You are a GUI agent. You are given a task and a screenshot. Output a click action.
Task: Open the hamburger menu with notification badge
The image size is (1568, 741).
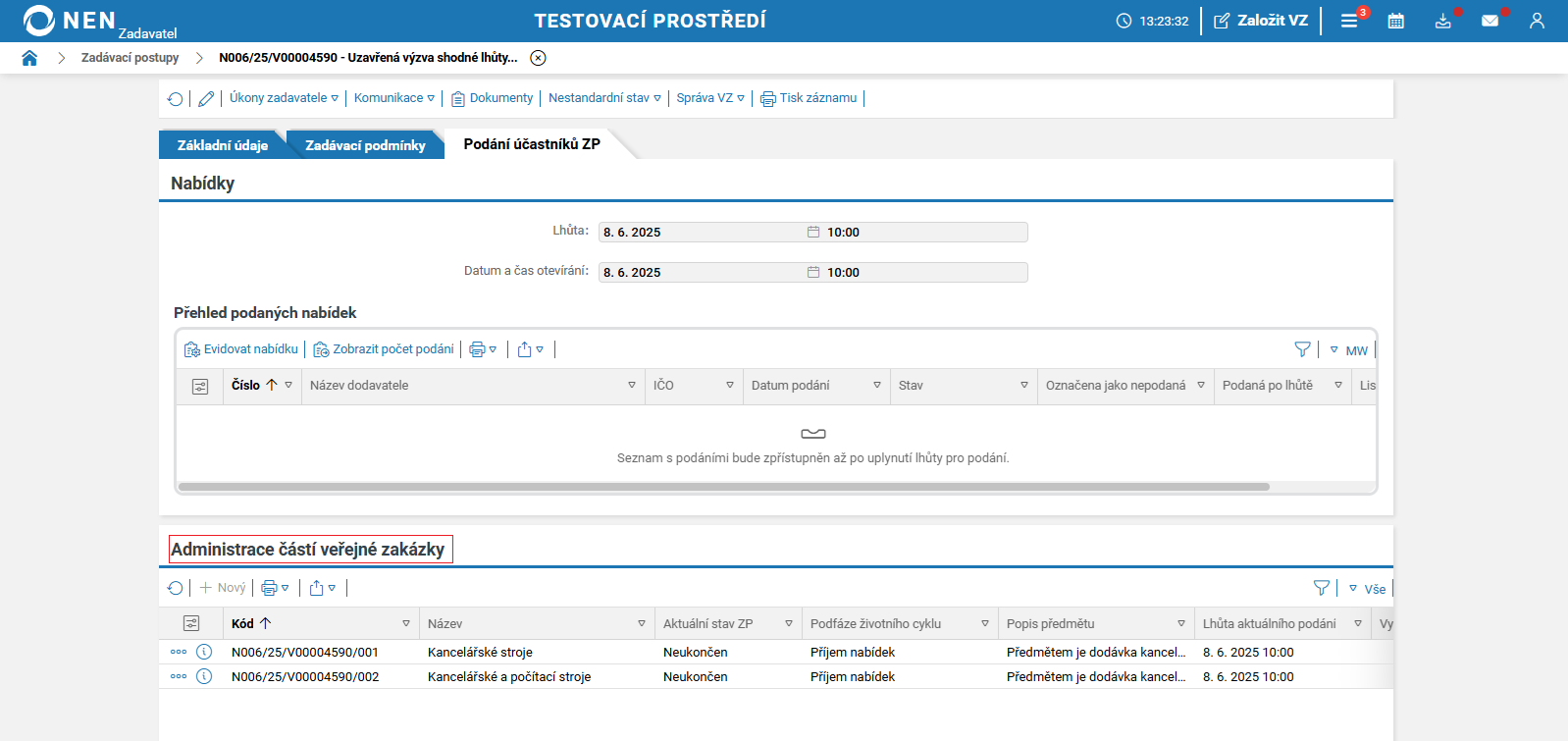click(x=1349, y=21)
